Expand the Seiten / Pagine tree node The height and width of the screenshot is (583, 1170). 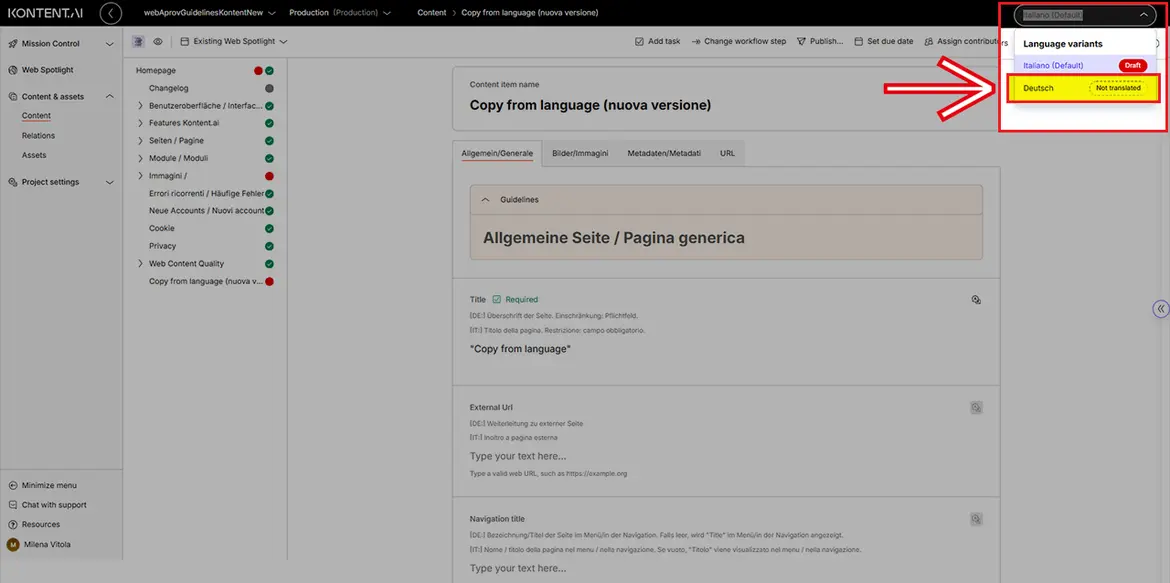(x=140, y=141)
